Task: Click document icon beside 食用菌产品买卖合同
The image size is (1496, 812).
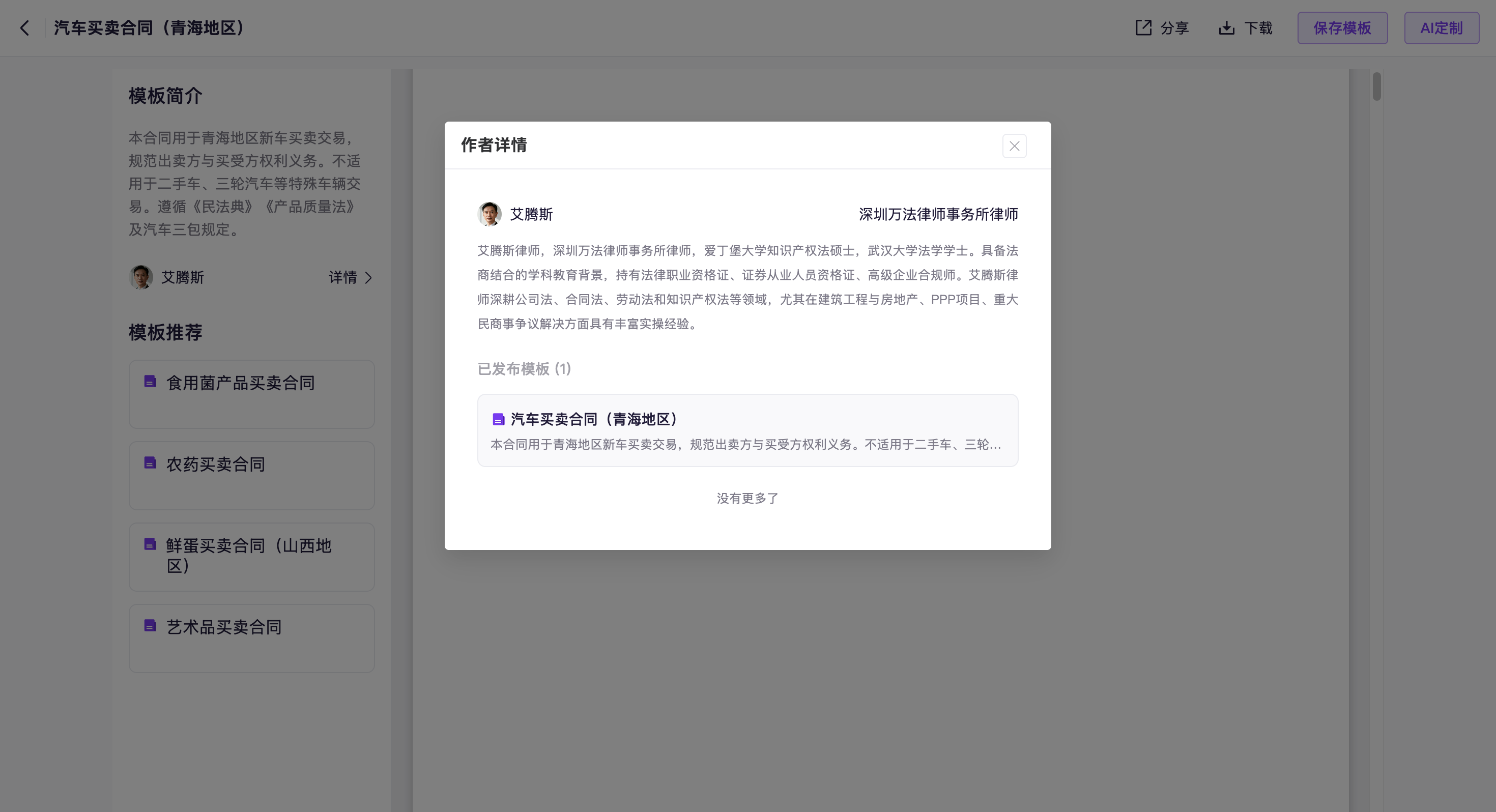Action: coord(150,382)
